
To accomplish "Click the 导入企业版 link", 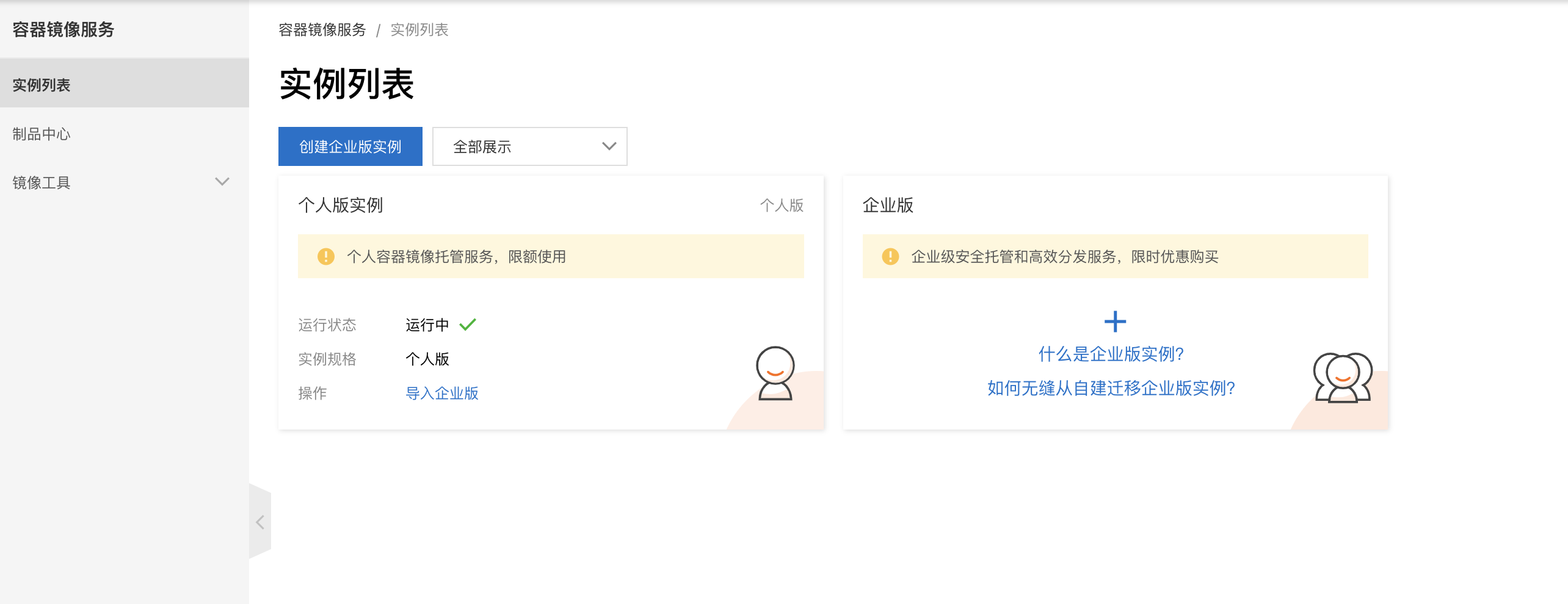I will click(x=442, y=394).
